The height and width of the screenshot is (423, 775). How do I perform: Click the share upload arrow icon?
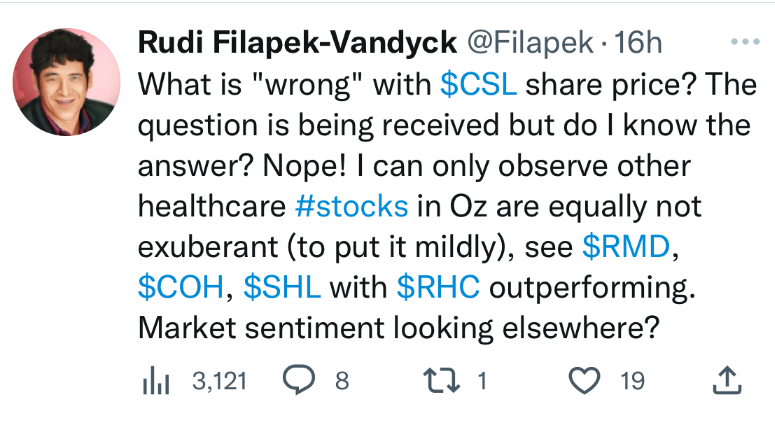pyautogui.click(x=727, y=379)
